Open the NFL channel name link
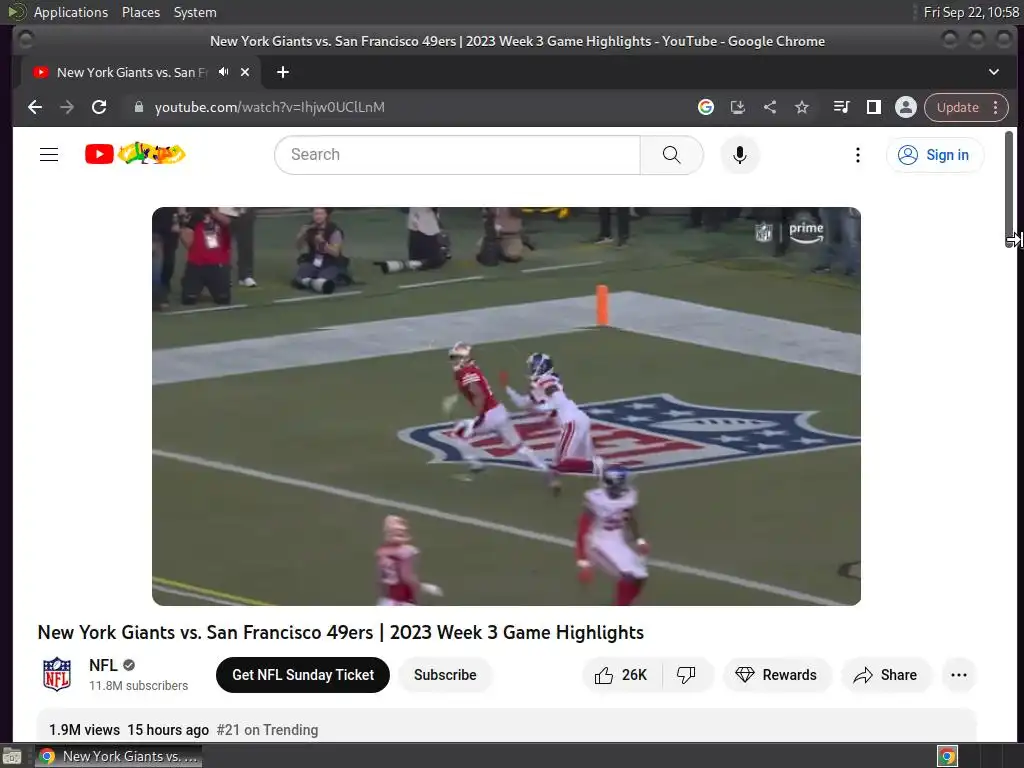This screenshot has height=768, width=1024. click(103, 665)
